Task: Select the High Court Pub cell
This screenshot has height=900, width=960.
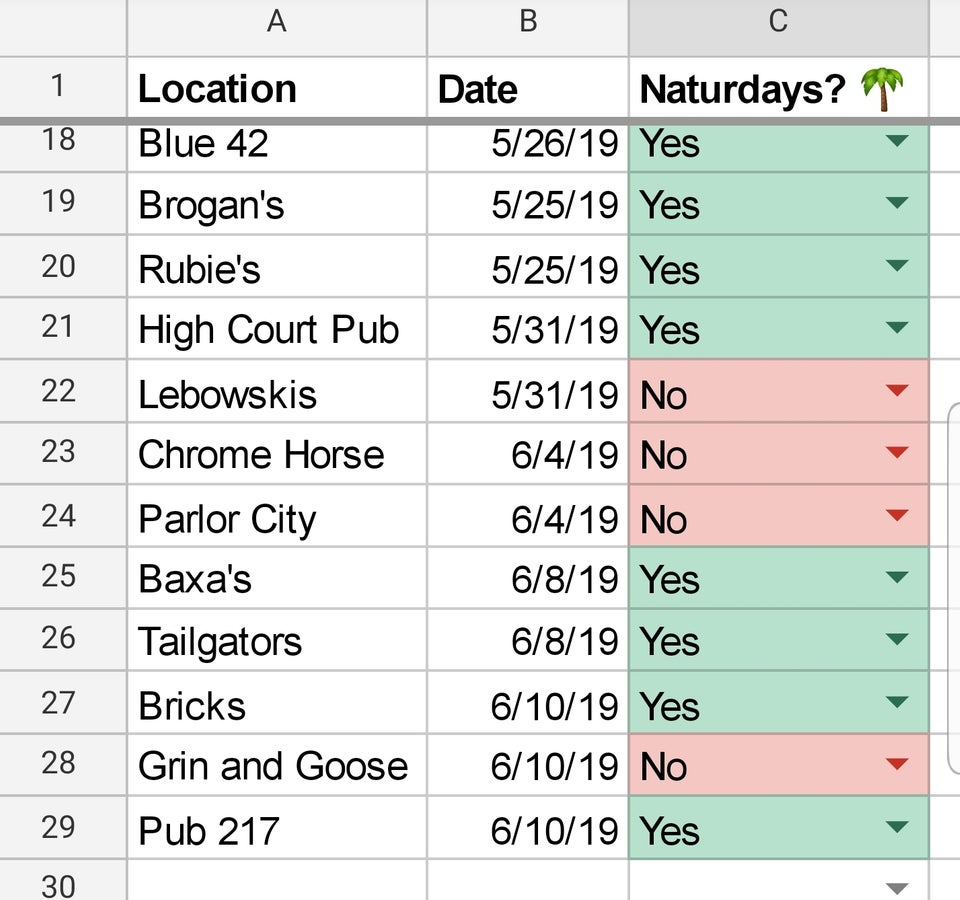Action: tap(277, 329)
